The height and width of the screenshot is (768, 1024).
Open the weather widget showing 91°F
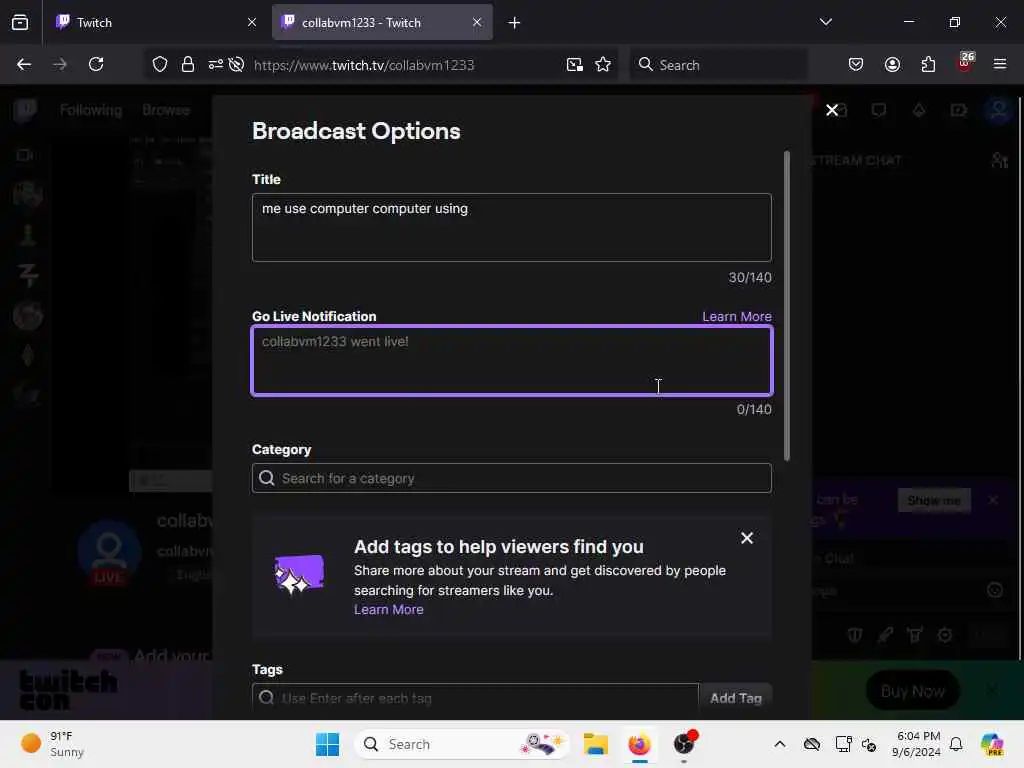tap(54, 744)
